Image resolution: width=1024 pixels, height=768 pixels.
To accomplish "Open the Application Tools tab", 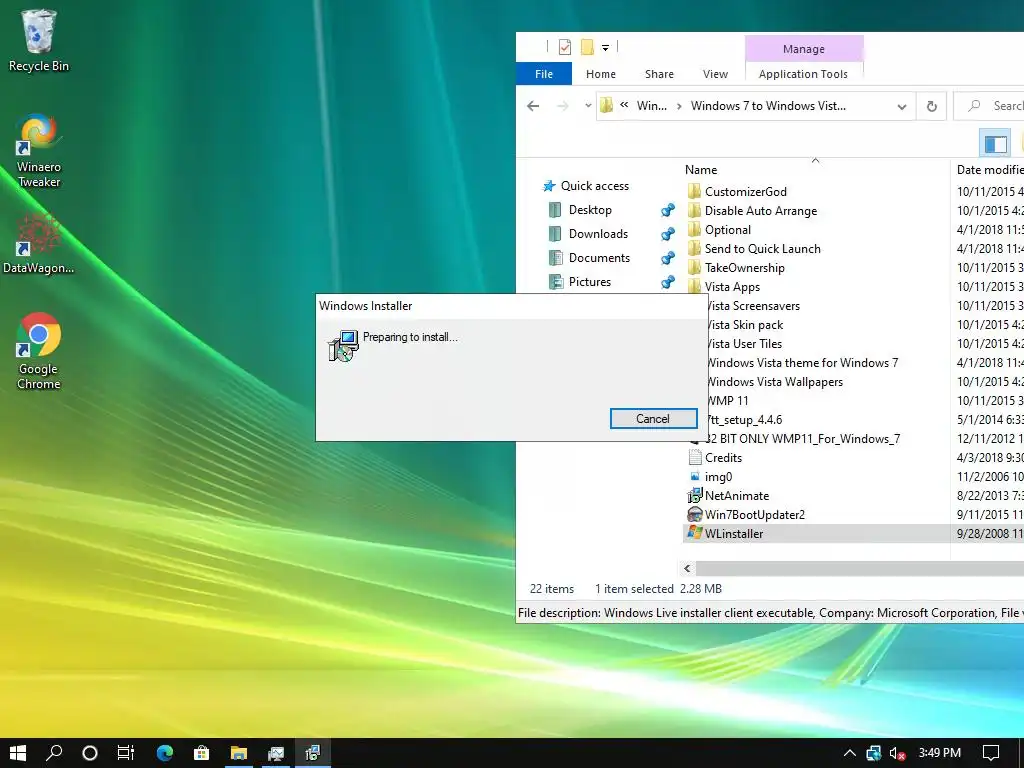I will click(x=803, y=74).
